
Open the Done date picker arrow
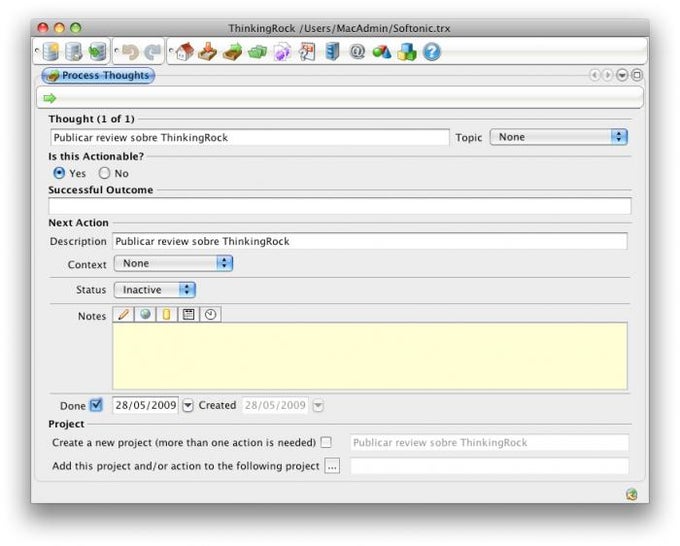[187, 405]
